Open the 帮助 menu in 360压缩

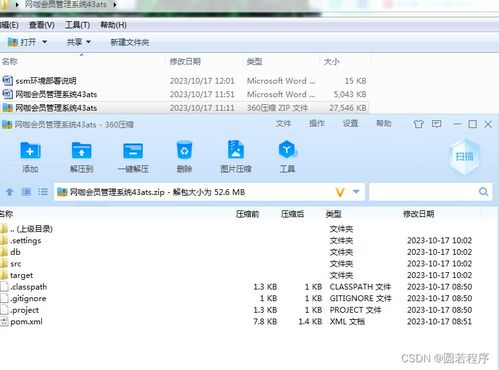(384, 123)
